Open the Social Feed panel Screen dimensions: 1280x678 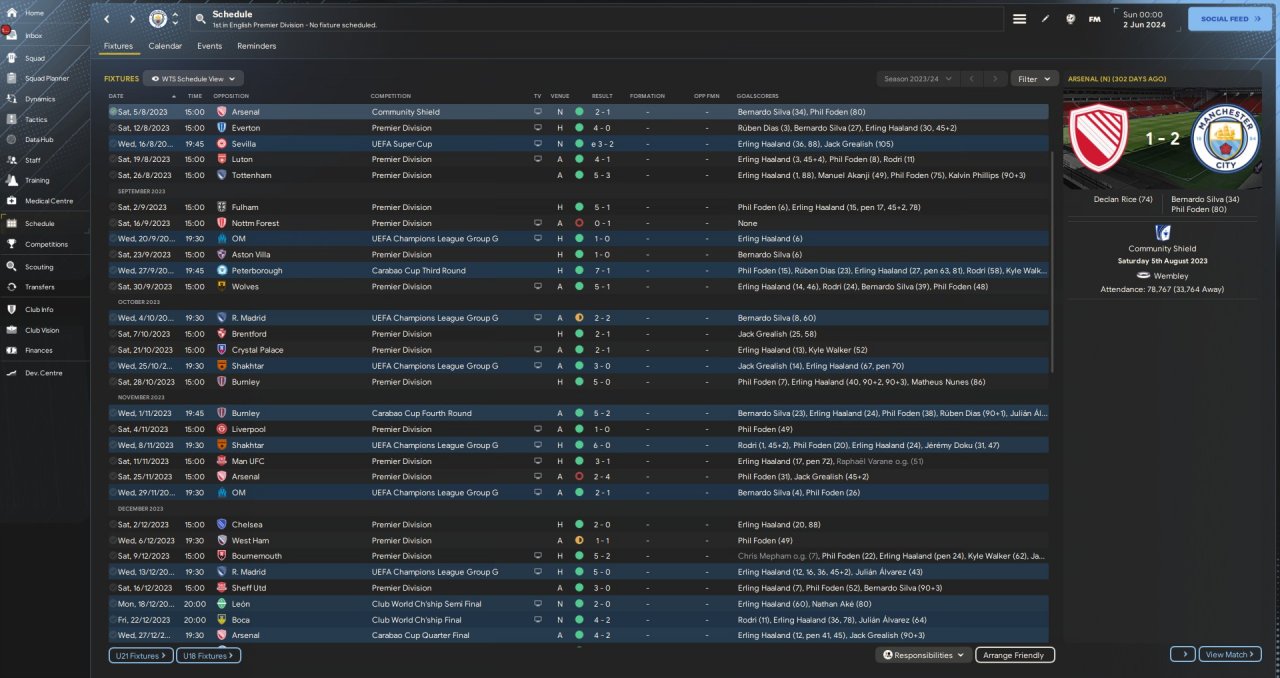tap(1230, 19)
